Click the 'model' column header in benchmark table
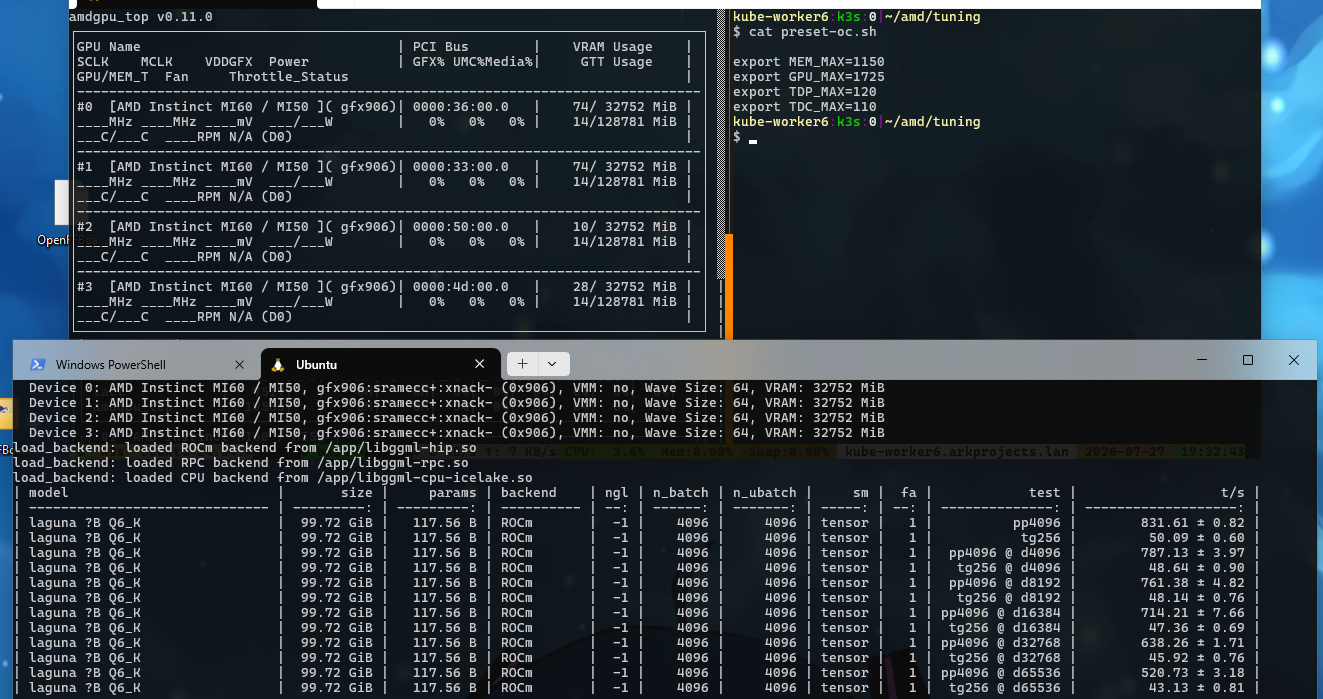The image size is (1323, 699). (49, 493)
